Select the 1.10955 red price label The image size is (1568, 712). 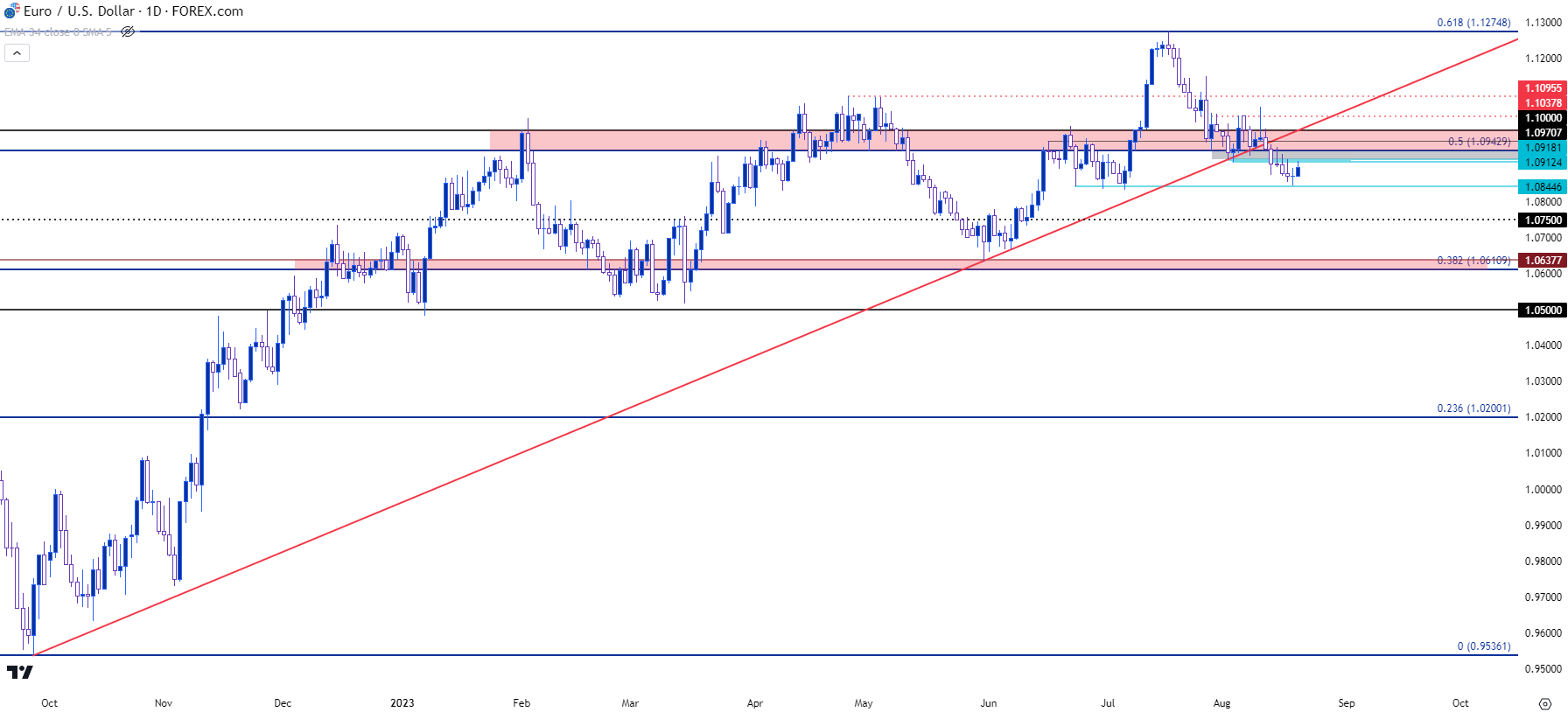(x=1543, y=88)
